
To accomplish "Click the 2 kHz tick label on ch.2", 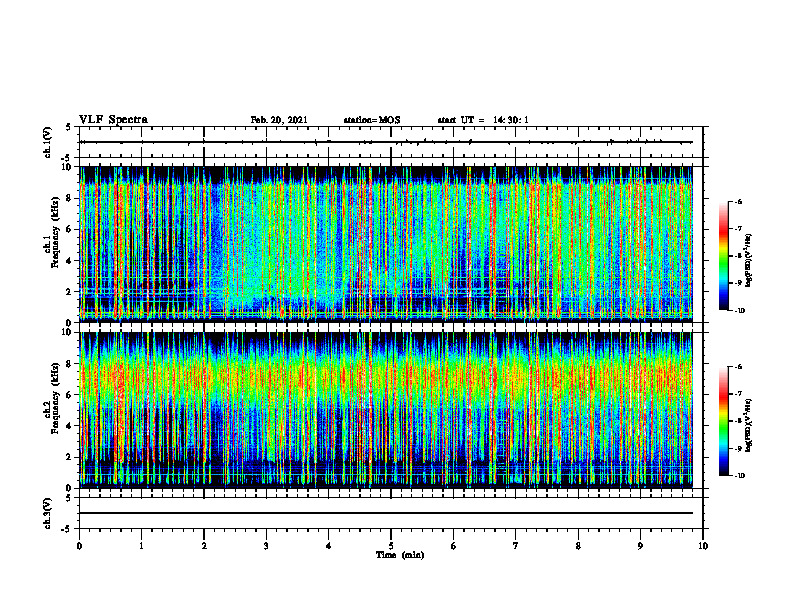I will 70,457.
